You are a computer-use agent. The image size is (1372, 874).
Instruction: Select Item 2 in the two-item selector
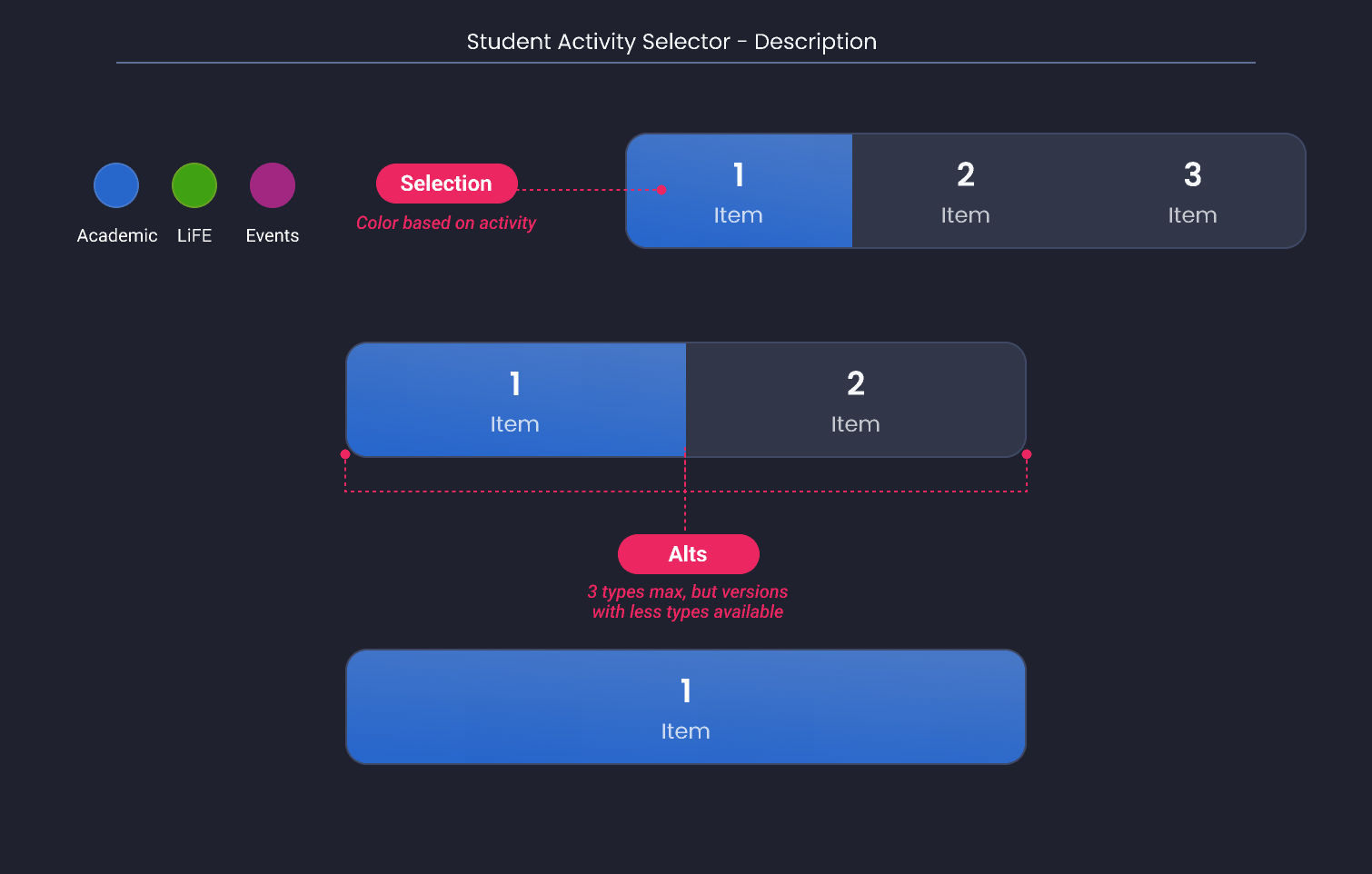(855, 400)
